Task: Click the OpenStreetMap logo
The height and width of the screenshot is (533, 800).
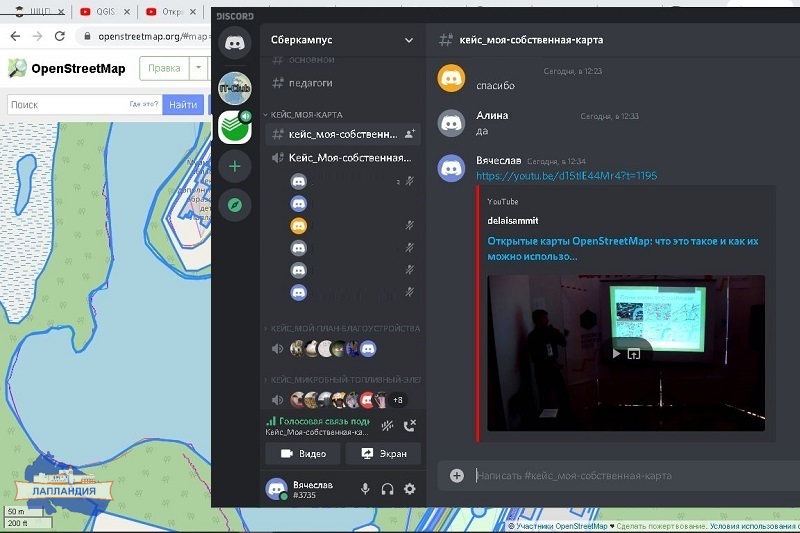Action: click(x=67, y=68)
